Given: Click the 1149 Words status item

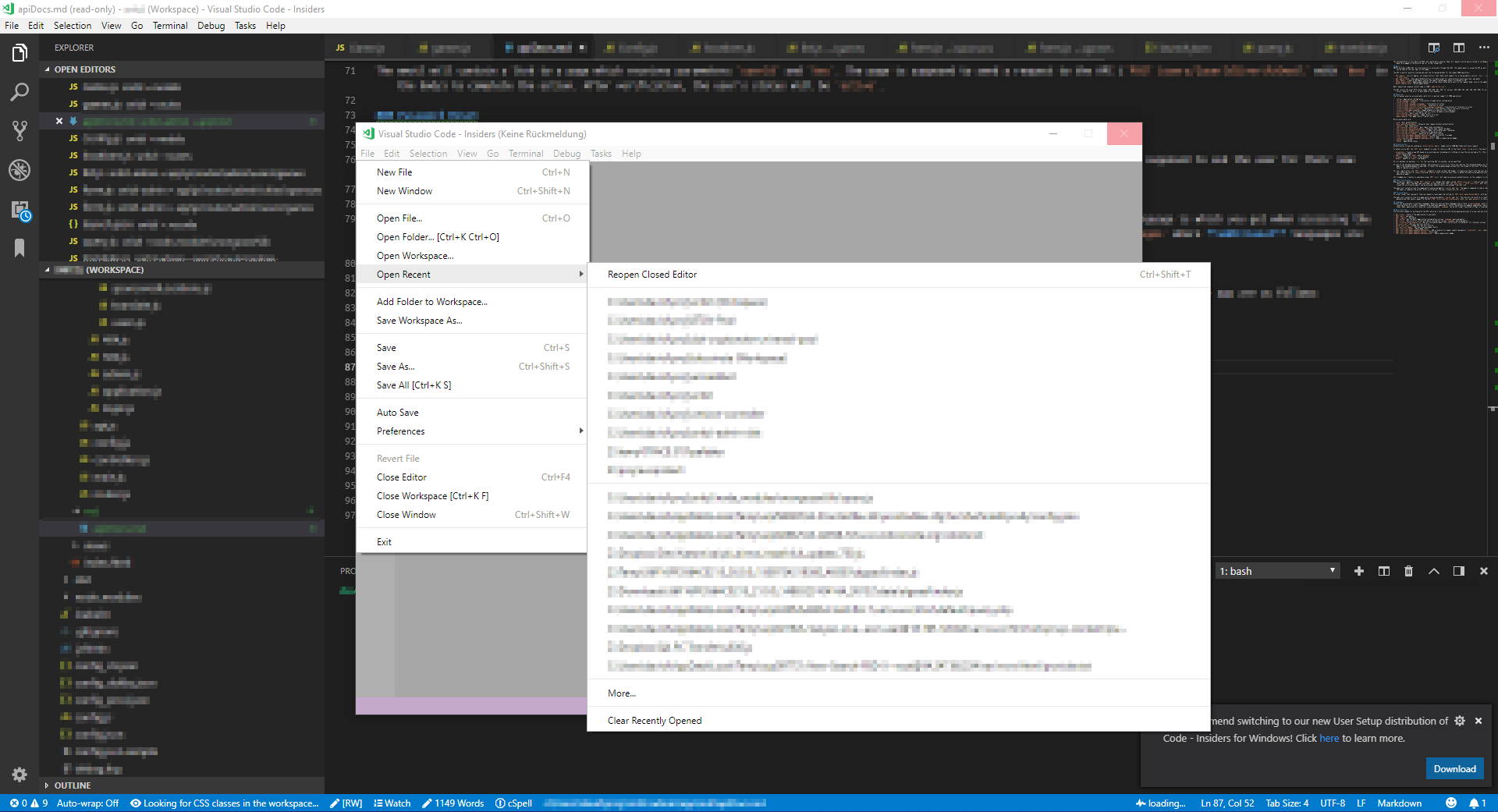Looking at the screenshot, I should click(453, 803).
